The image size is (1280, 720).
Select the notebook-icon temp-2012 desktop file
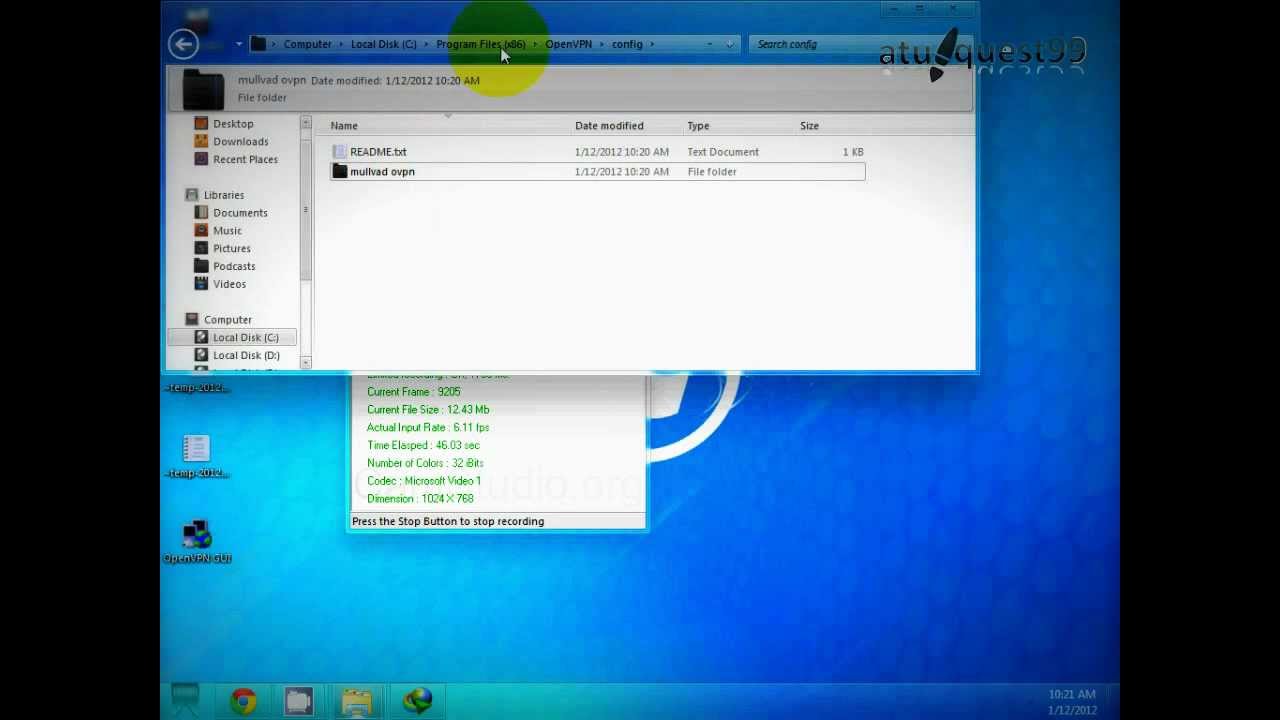click(x=196, y=456)
